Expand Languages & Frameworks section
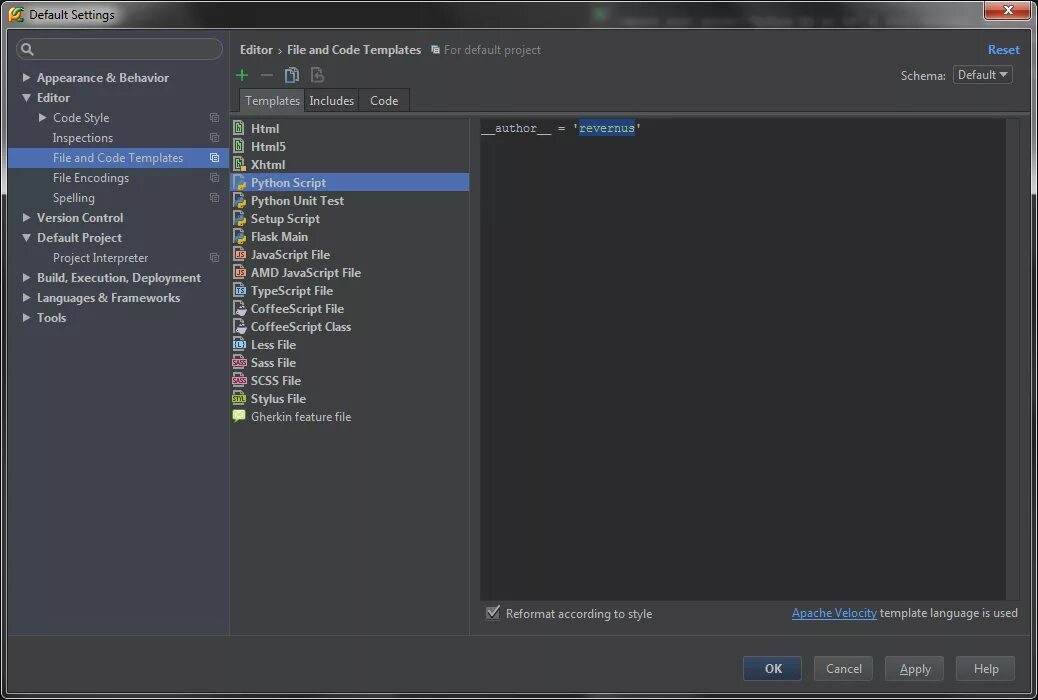 point(26,297)
